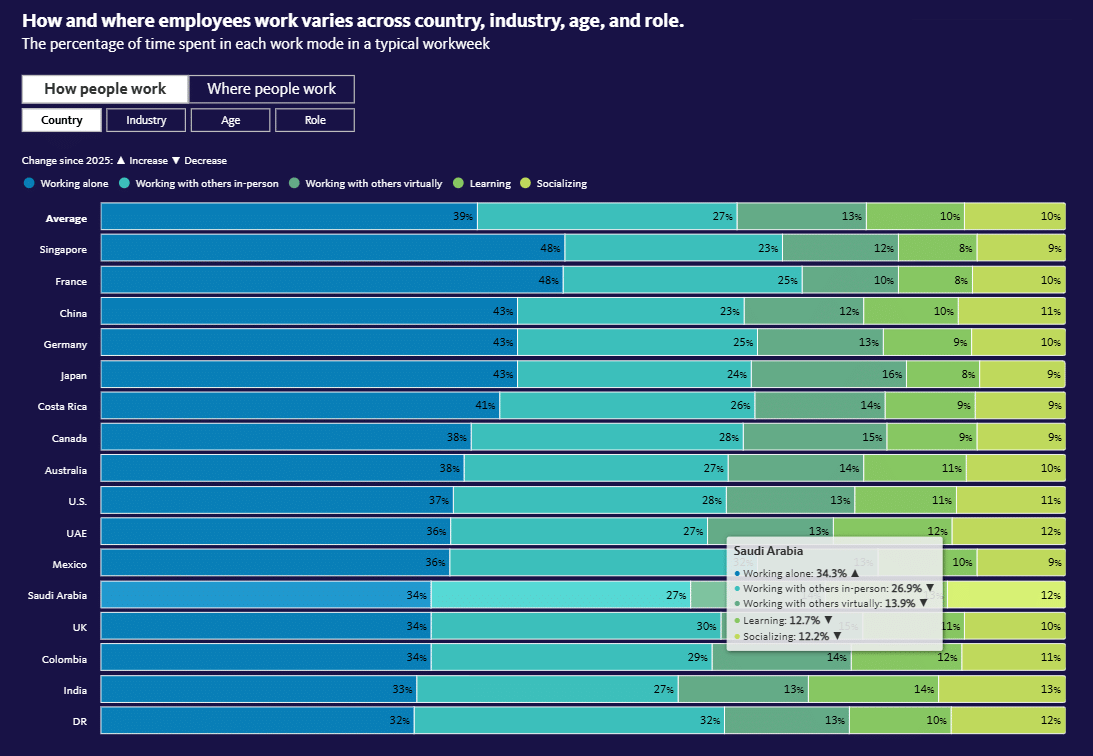Click the Costa Rica country label

[x=62, y=407]
